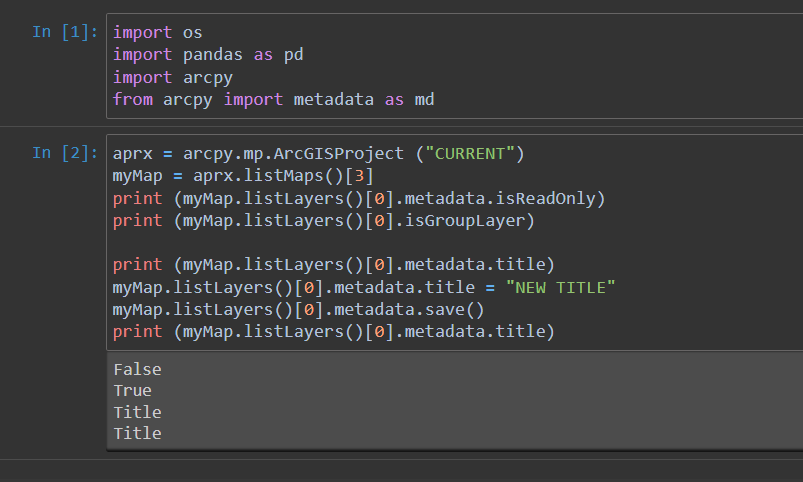803x482 pixels.
Task: Click the first Title output line
Action: [x=137, y=412]
